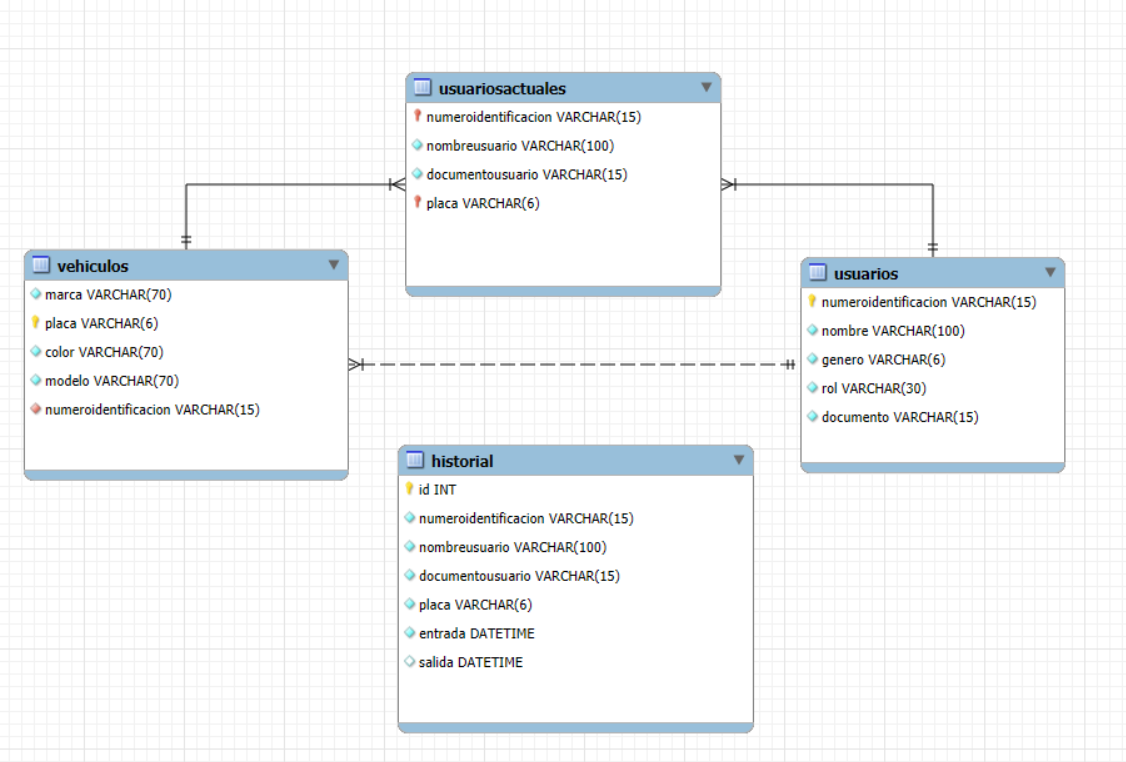Click the table icon on usuariosactuales header

423,87
